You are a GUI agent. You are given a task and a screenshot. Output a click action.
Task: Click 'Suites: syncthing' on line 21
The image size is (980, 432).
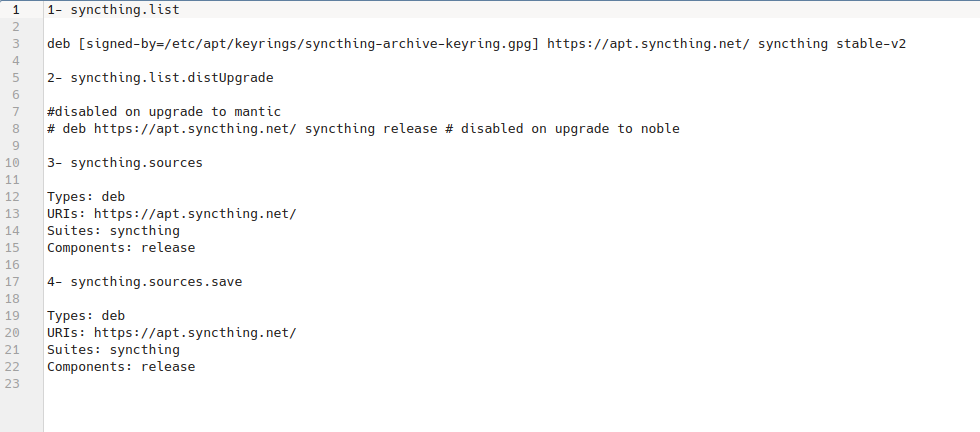click(113, 350)
